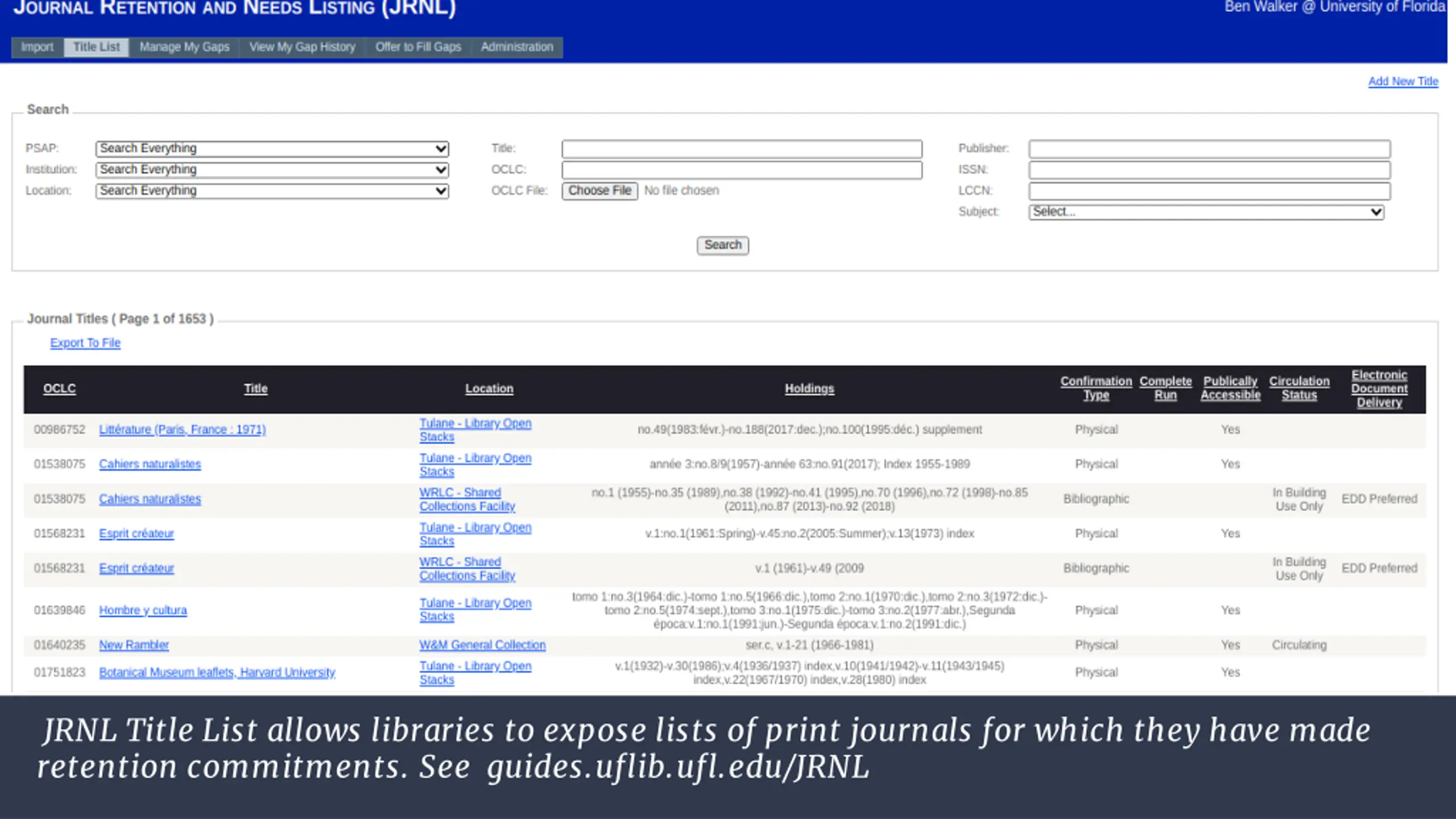Viewport: 1456px width, 819px height.
Task: Sort by Circulation Status column header
Action: 1299,388
